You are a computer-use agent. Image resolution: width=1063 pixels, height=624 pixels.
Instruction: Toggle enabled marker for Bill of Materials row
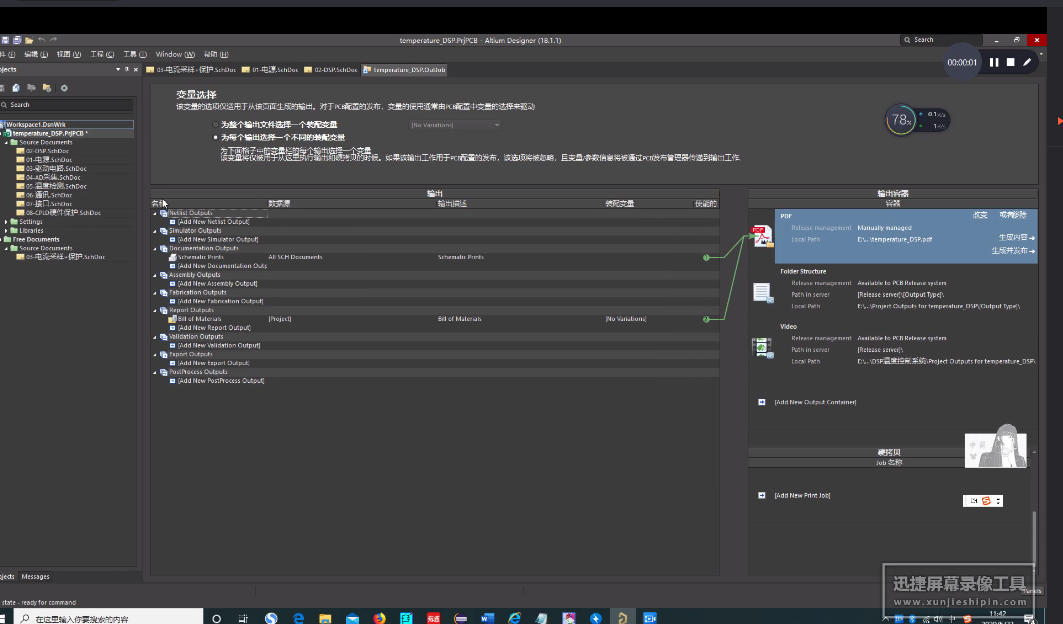point(706,319)
